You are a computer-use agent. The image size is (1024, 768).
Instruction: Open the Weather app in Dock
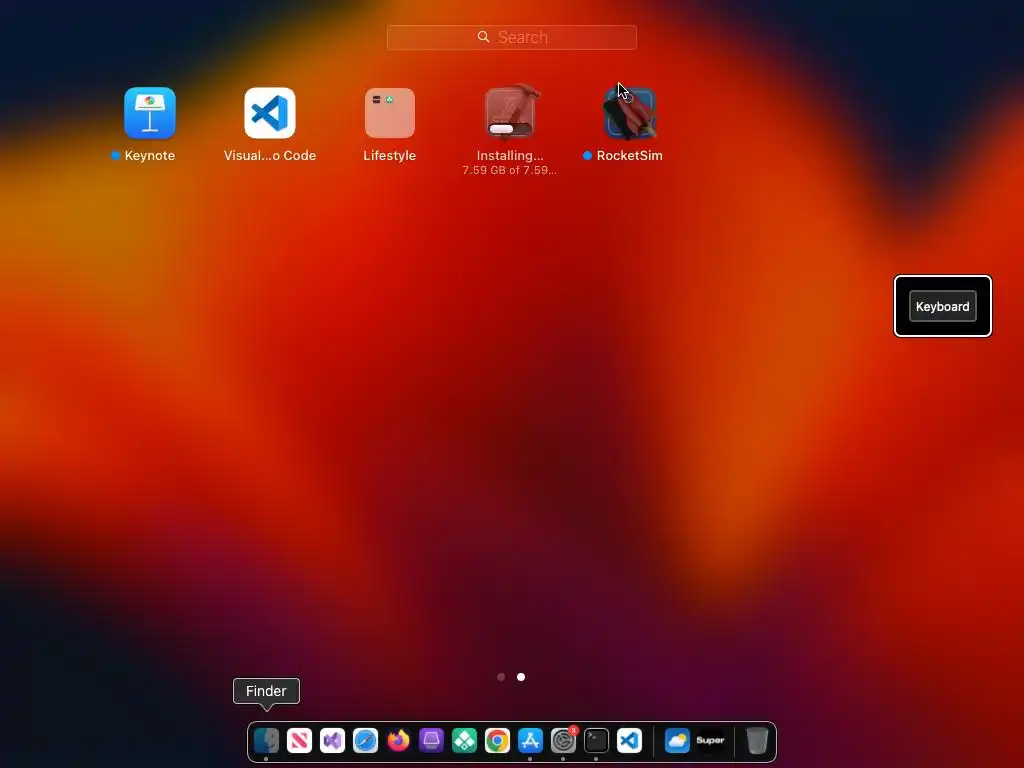[x=677, y=741]
